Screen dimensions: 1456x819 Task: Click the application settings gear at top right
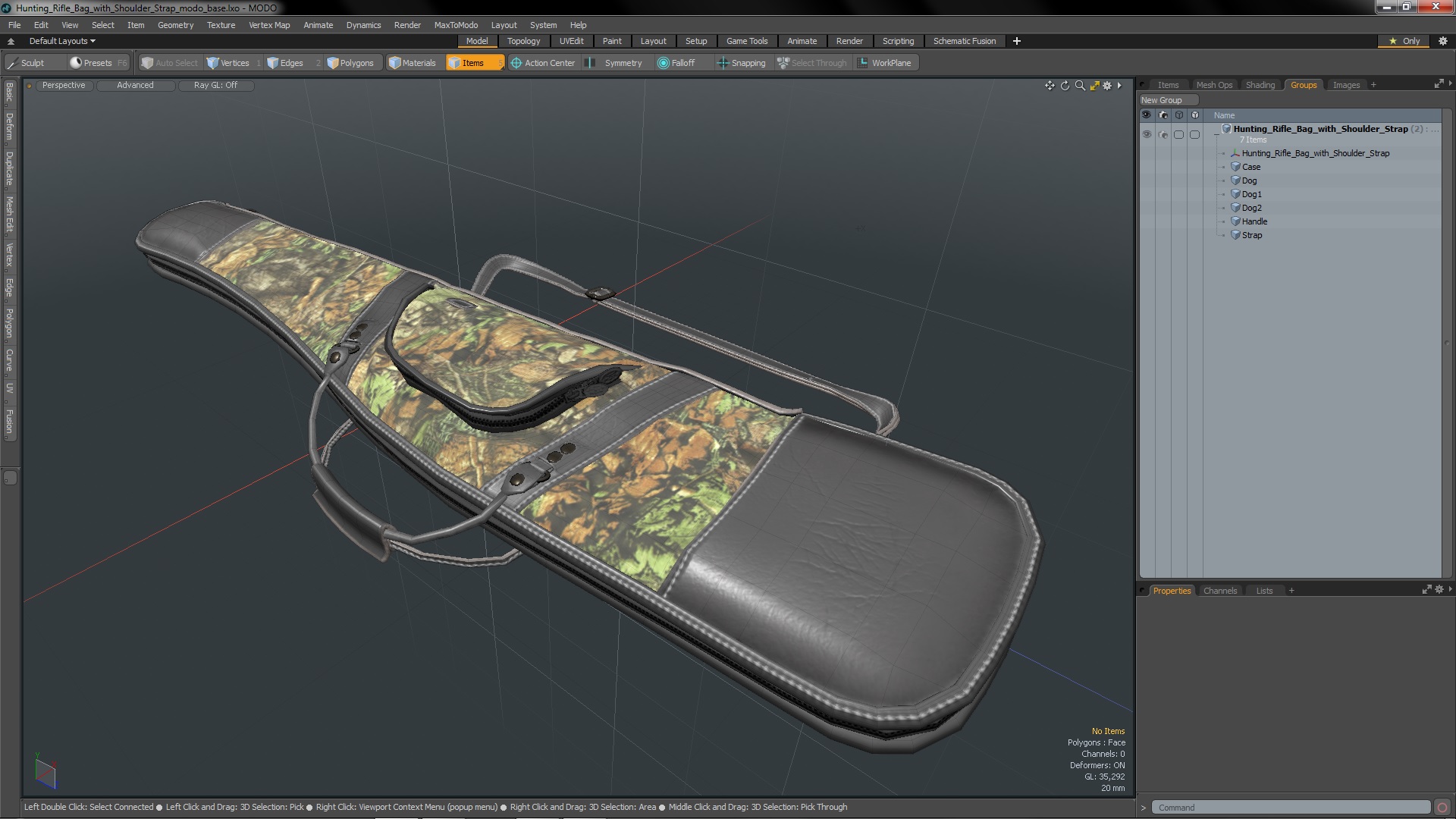tap(1443, 41)
